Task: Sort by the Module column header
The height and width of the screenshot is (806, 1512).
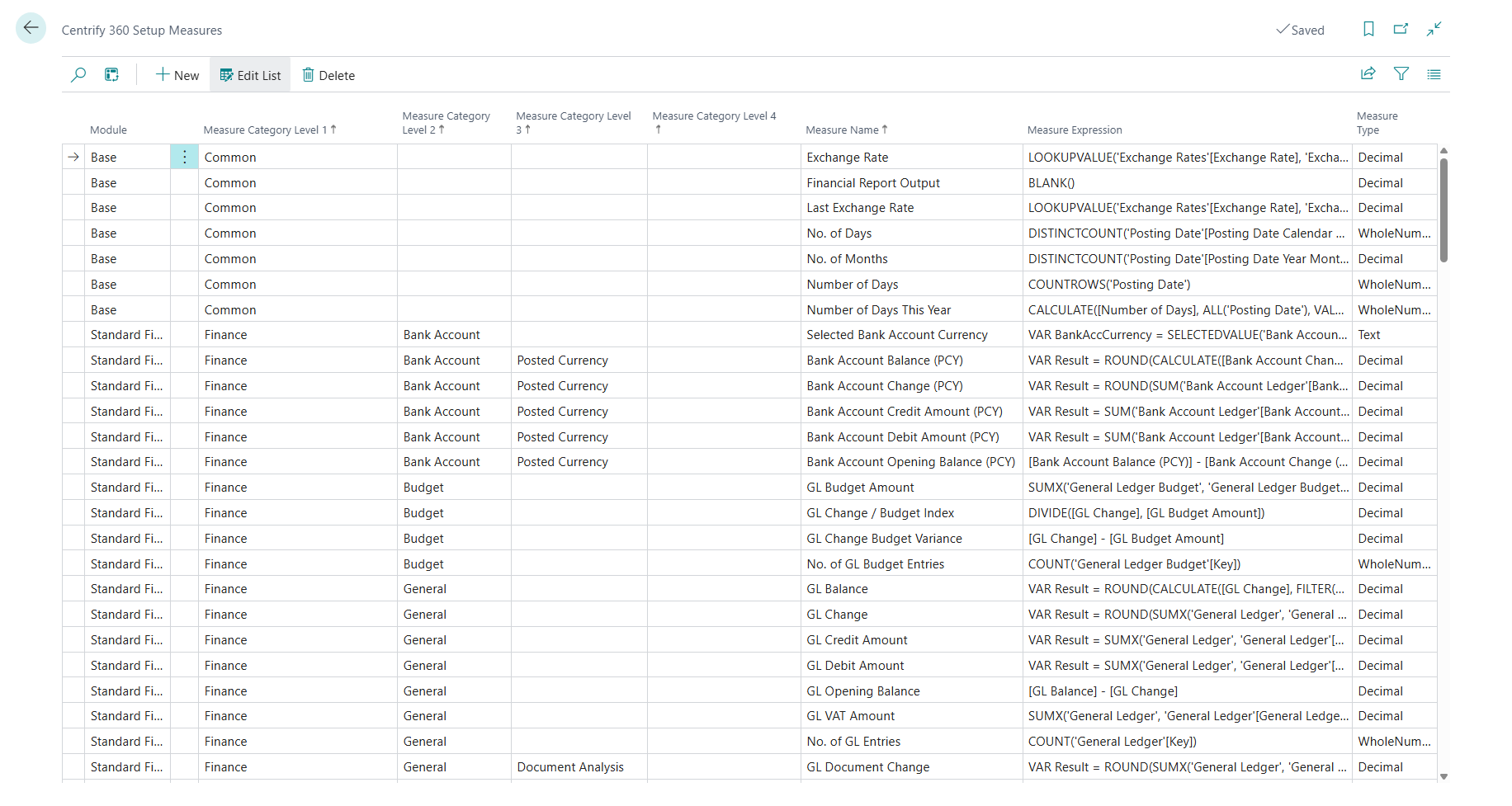Action: pos(109,130)
